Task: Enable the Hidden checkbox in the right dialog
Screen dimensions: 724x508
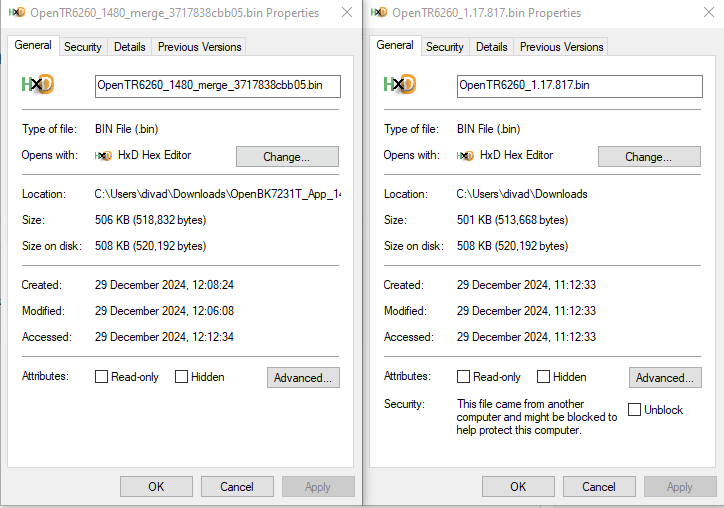Action: [543, 377]
